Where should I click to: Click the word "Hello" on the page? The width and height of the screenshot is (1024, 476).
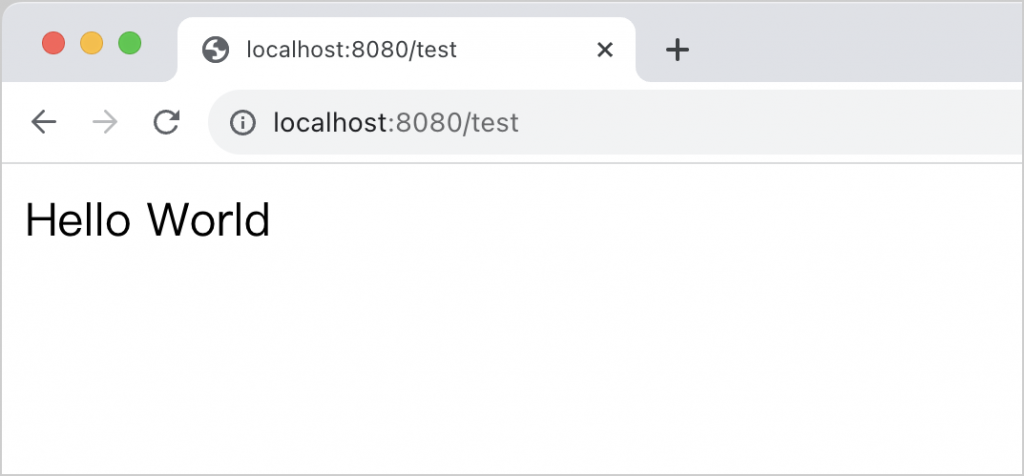(77, 220)
